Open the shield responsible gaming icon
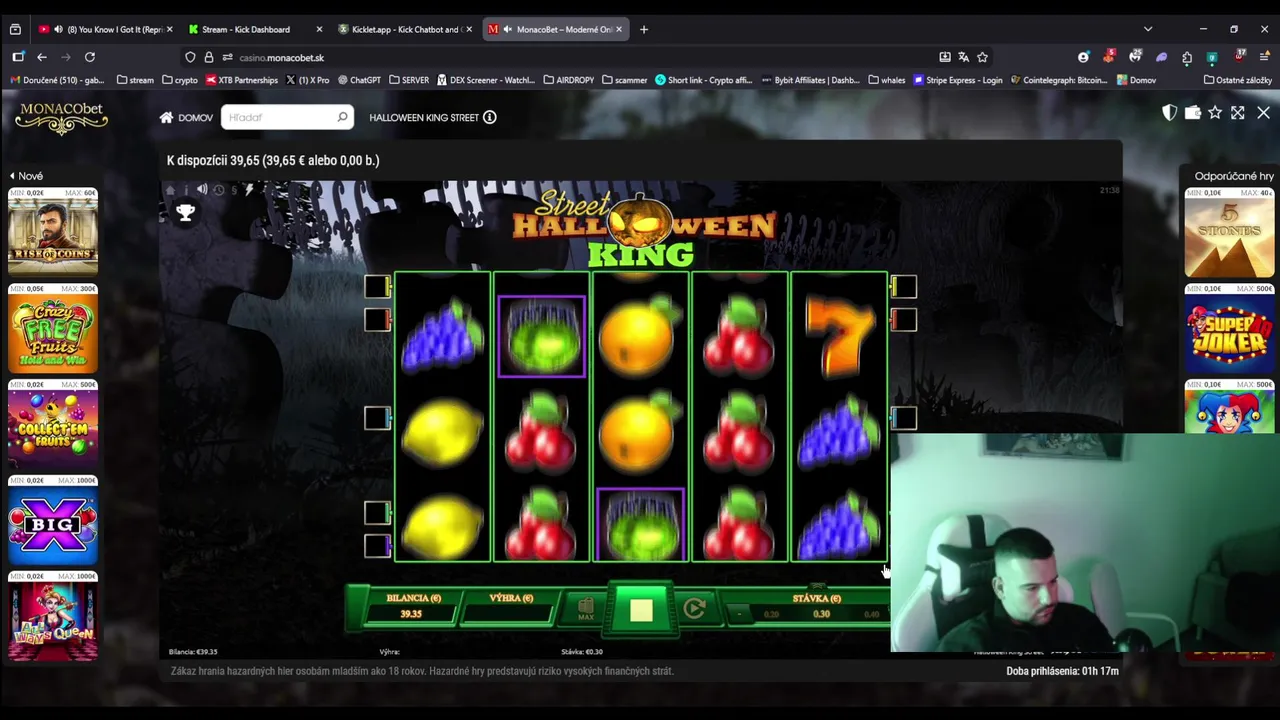This screenshot has width=1280, height=720. pyautogui.click(x=1169, y=113)
